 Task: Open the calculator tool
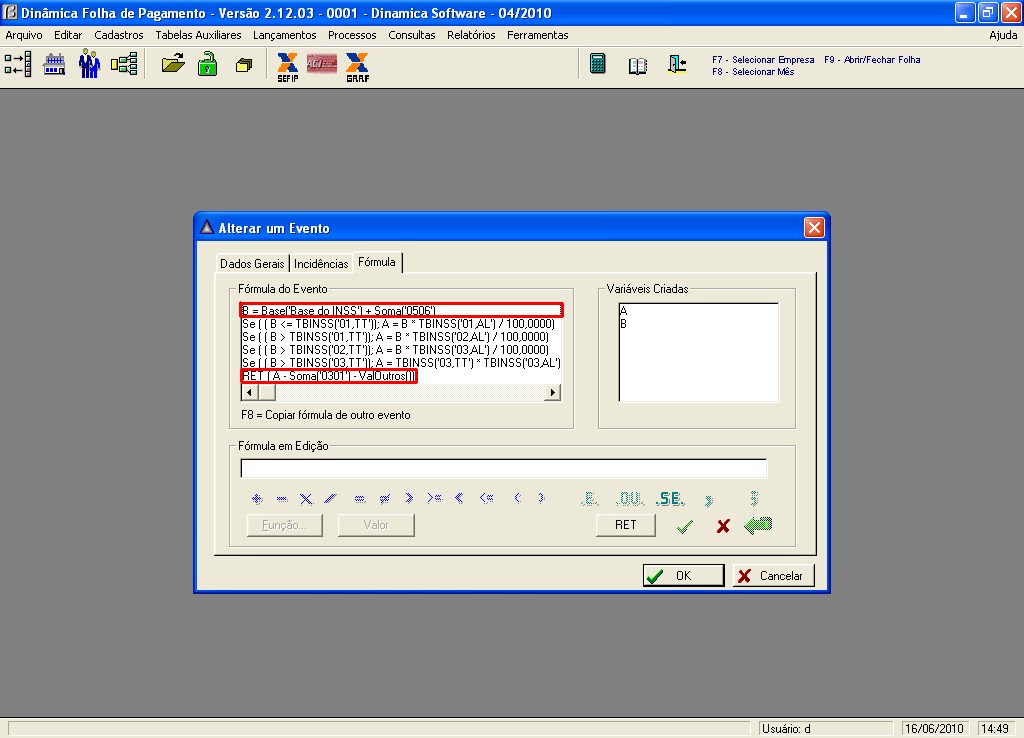click(x=598, y=63)
